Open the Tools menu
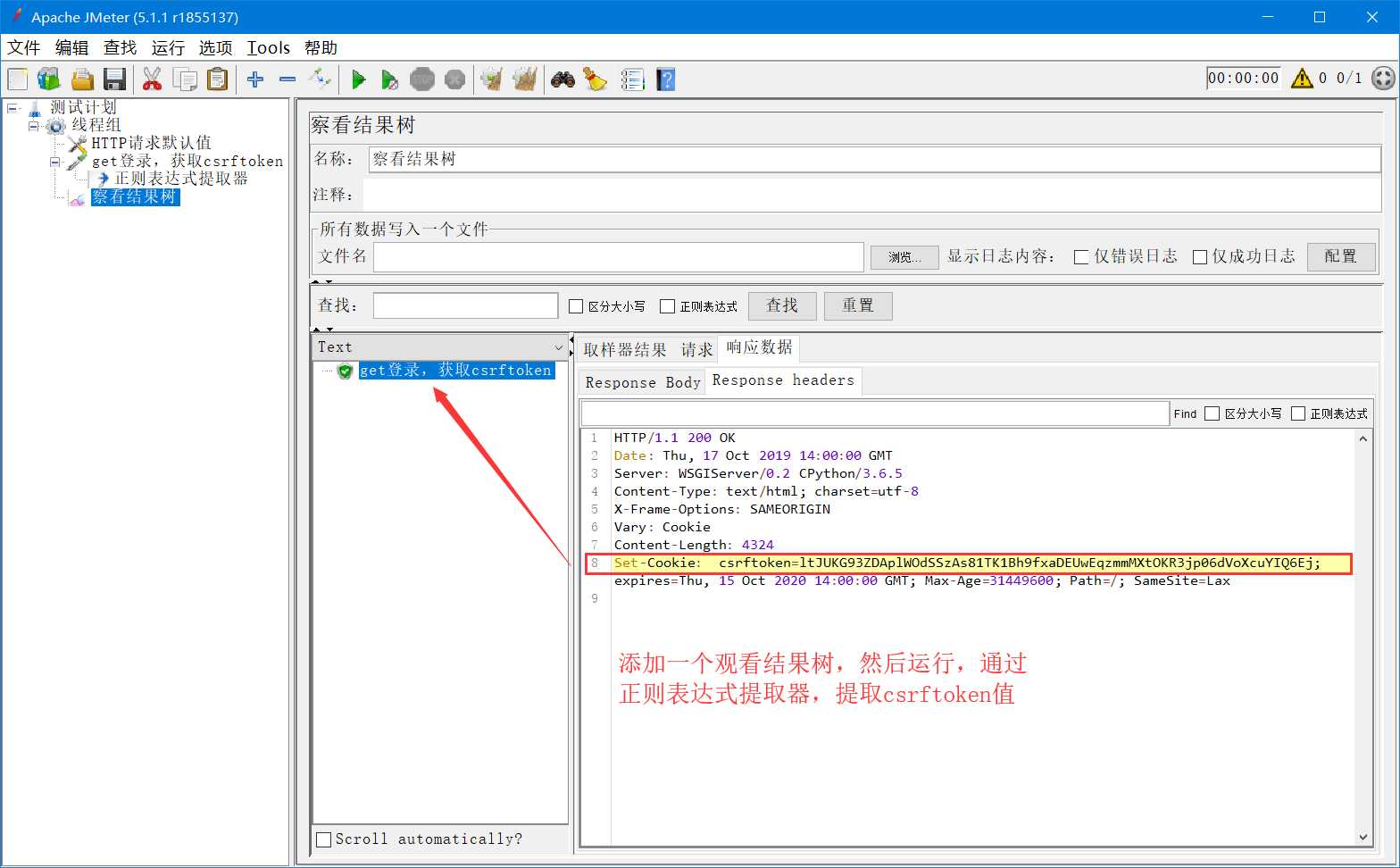 pos(269,47)
